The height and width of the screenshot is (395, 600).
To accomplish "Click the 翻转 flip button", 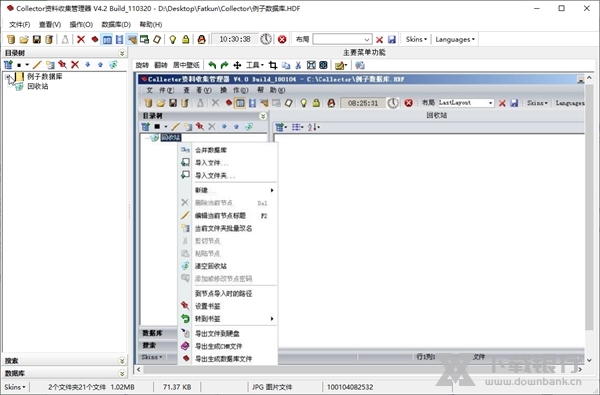I will tap(161, 65).
